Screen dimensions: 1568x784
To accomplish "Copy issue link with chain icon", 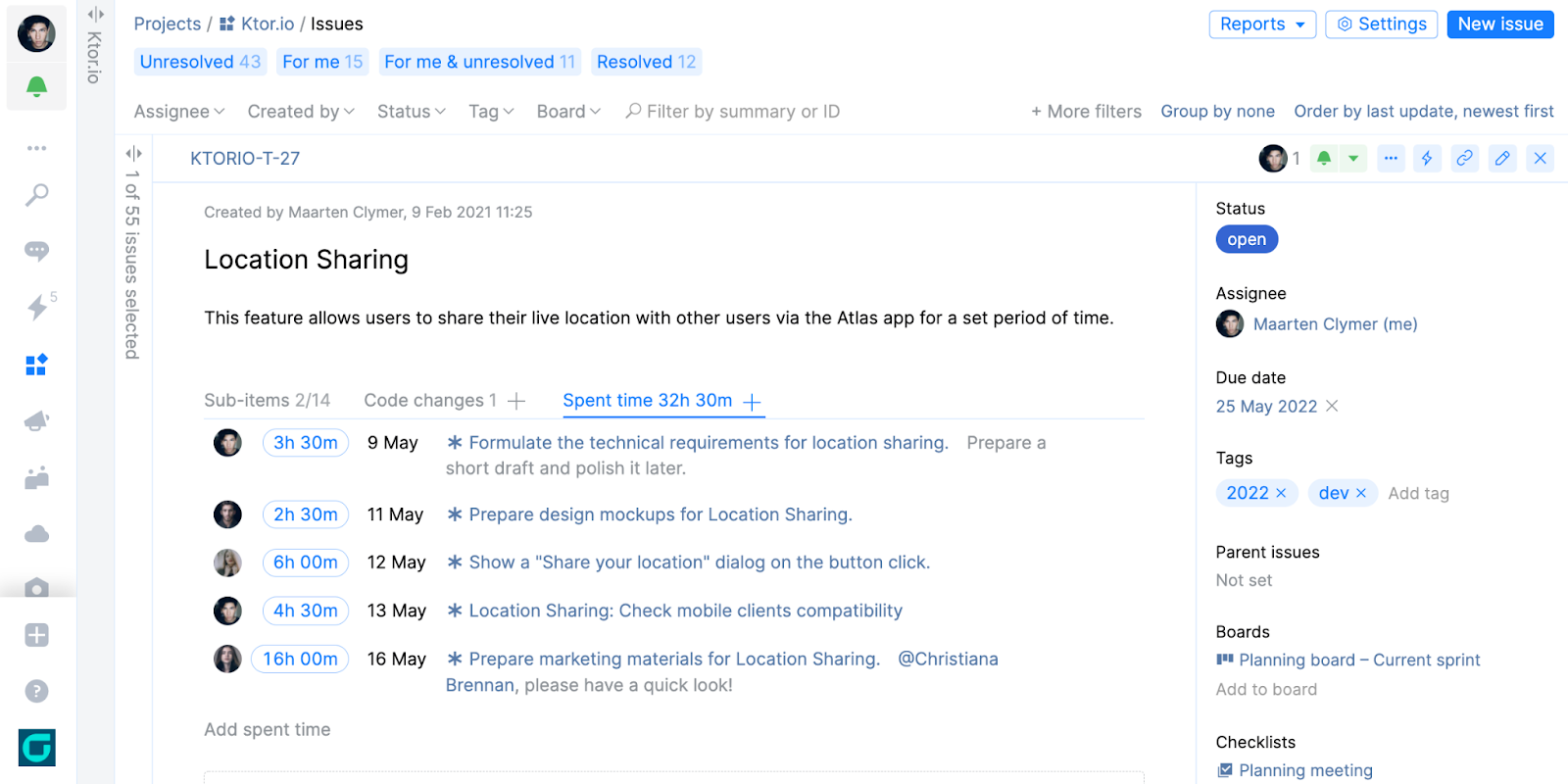I will point(1464,158).
